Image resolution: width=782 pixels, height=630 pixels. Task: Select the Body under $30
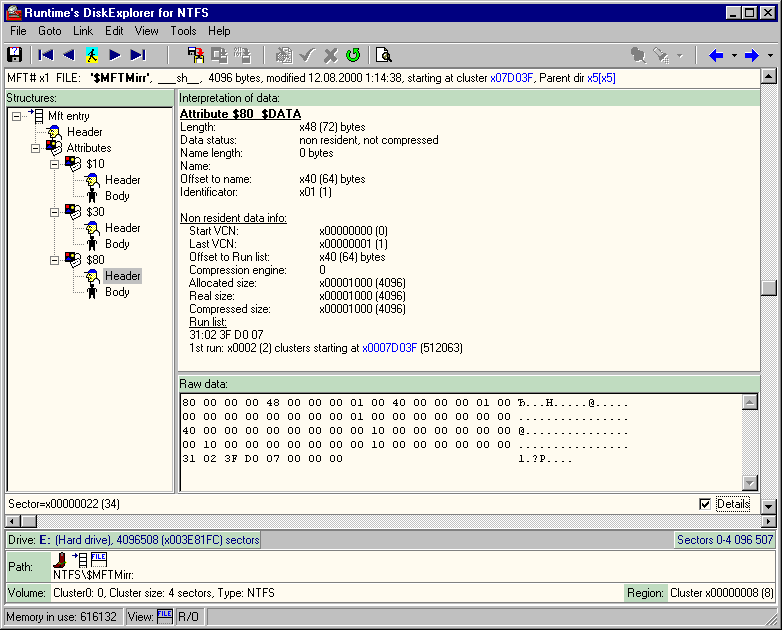pos(117,244)
